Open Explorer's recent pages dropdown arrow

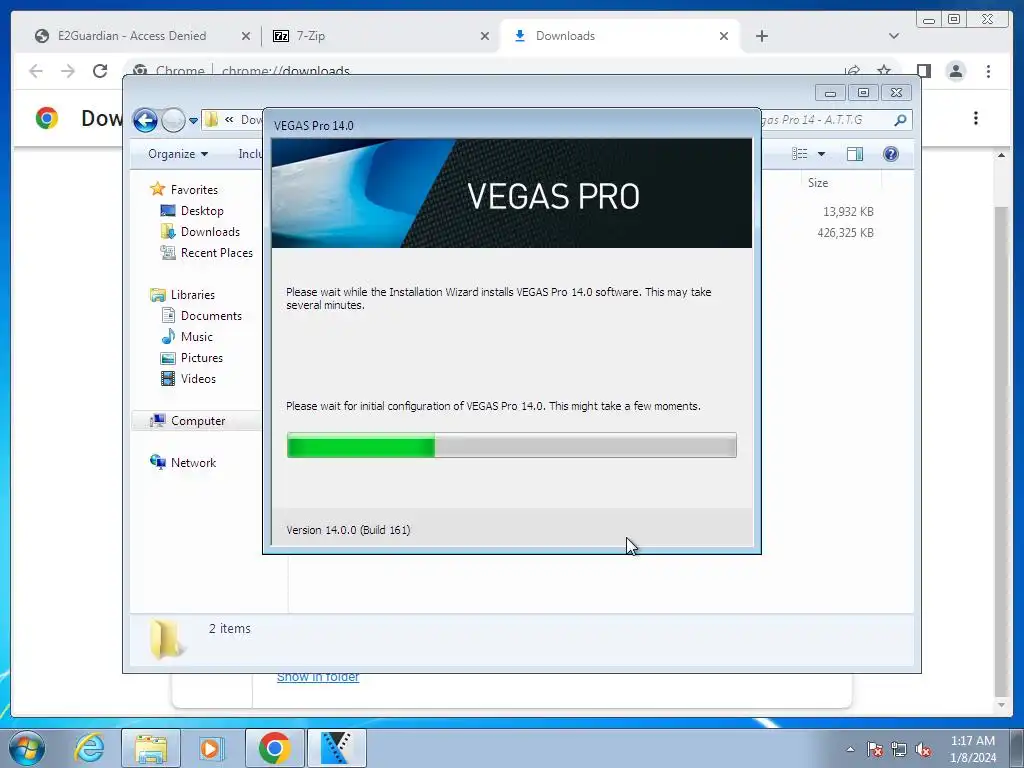coord(193,121)
